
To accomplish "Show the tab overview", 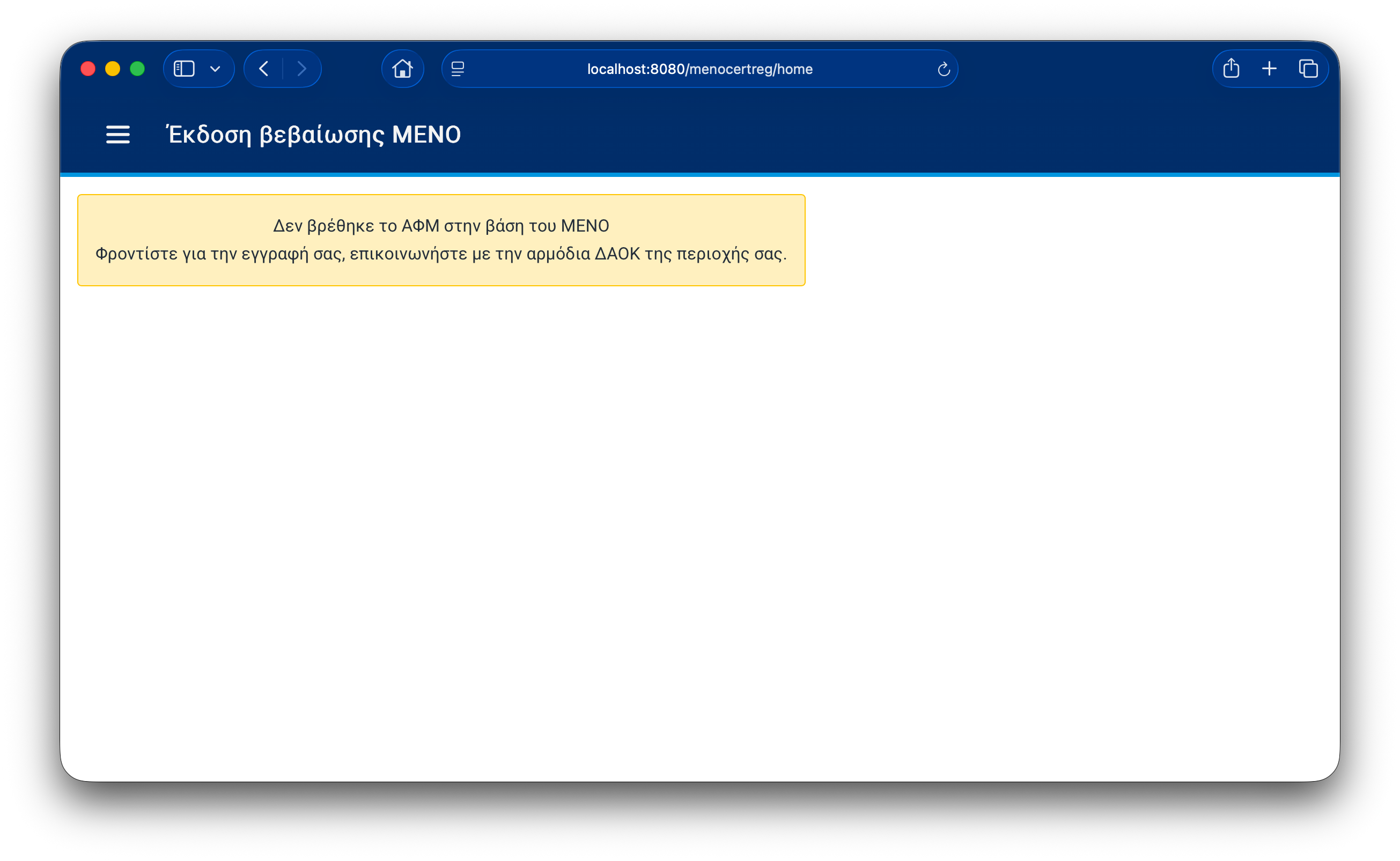I will [x=1308, y=69].
